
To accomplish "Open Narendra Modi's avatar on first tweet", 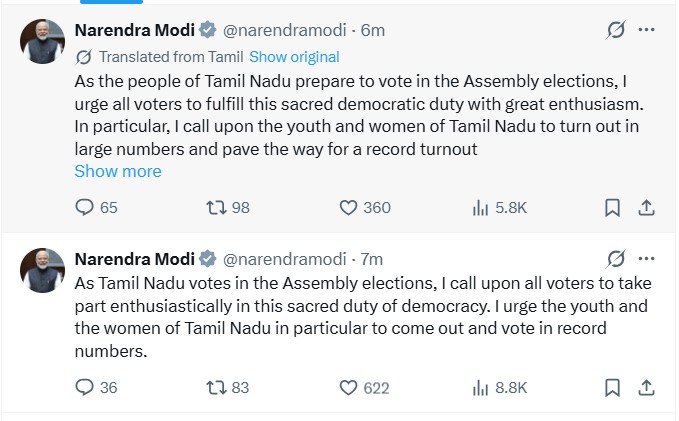I will [x=43, y=41].
